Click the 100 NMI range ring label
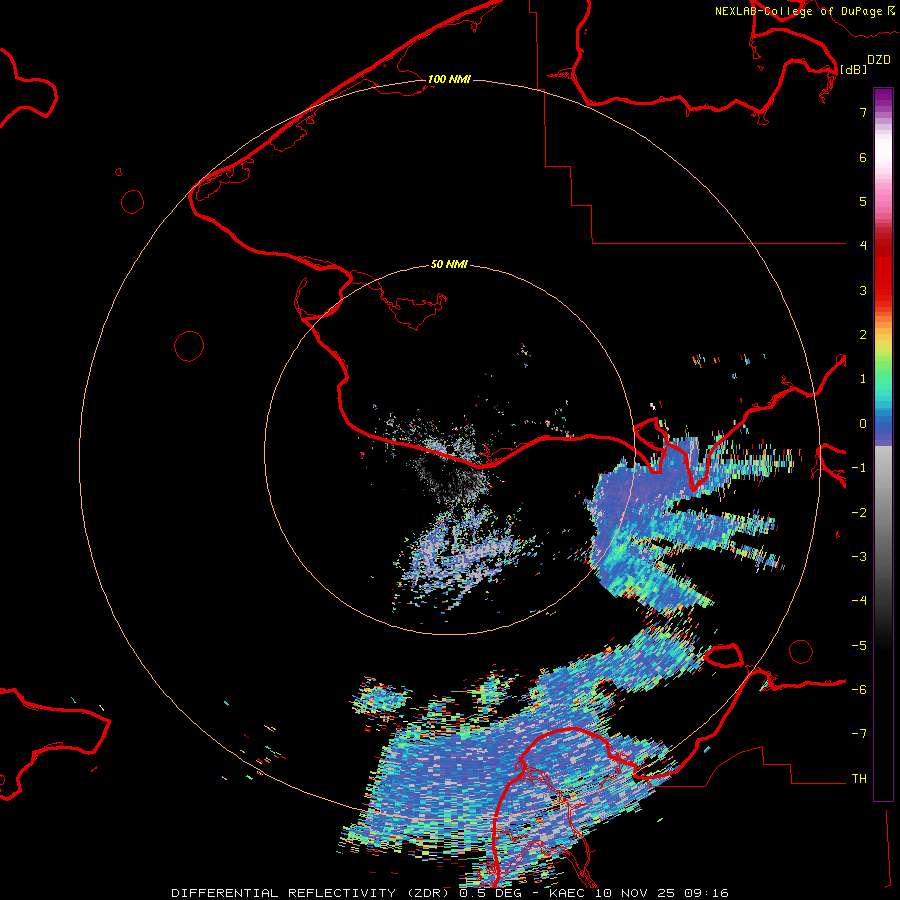The image size is (900, 900). pyautogui.click(x=449, y=79)
